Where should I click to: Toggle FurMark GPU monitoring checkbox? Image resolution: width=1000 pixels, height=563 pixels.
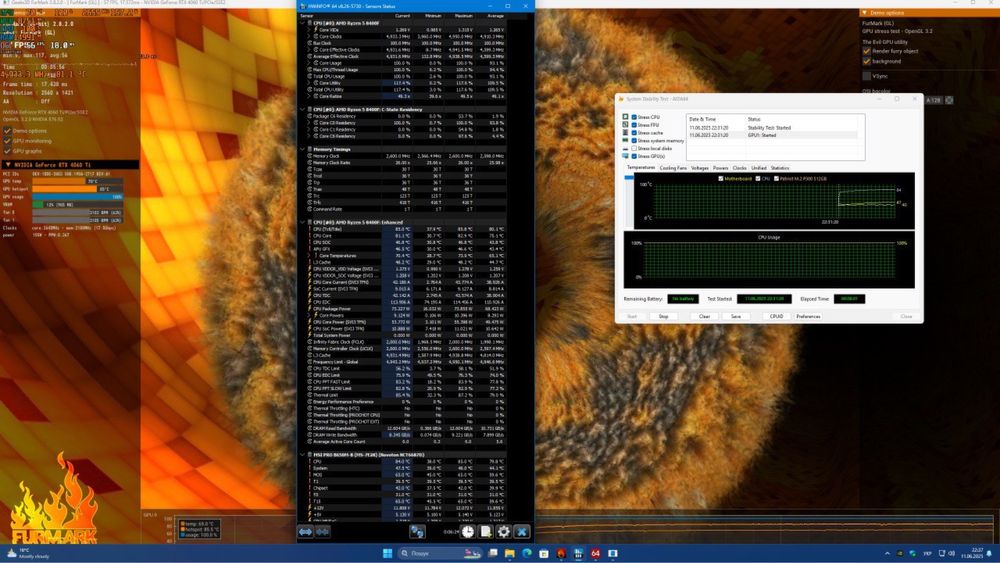(7, 141)
